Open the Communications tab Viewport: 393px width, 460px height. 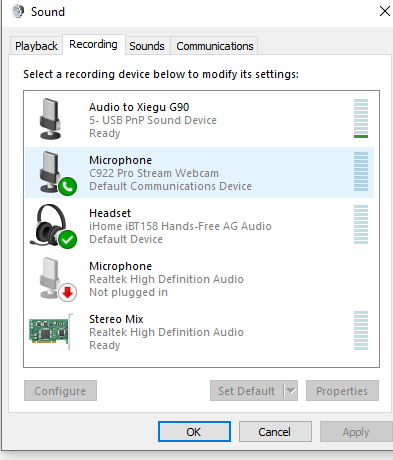[x=215, y=46]
